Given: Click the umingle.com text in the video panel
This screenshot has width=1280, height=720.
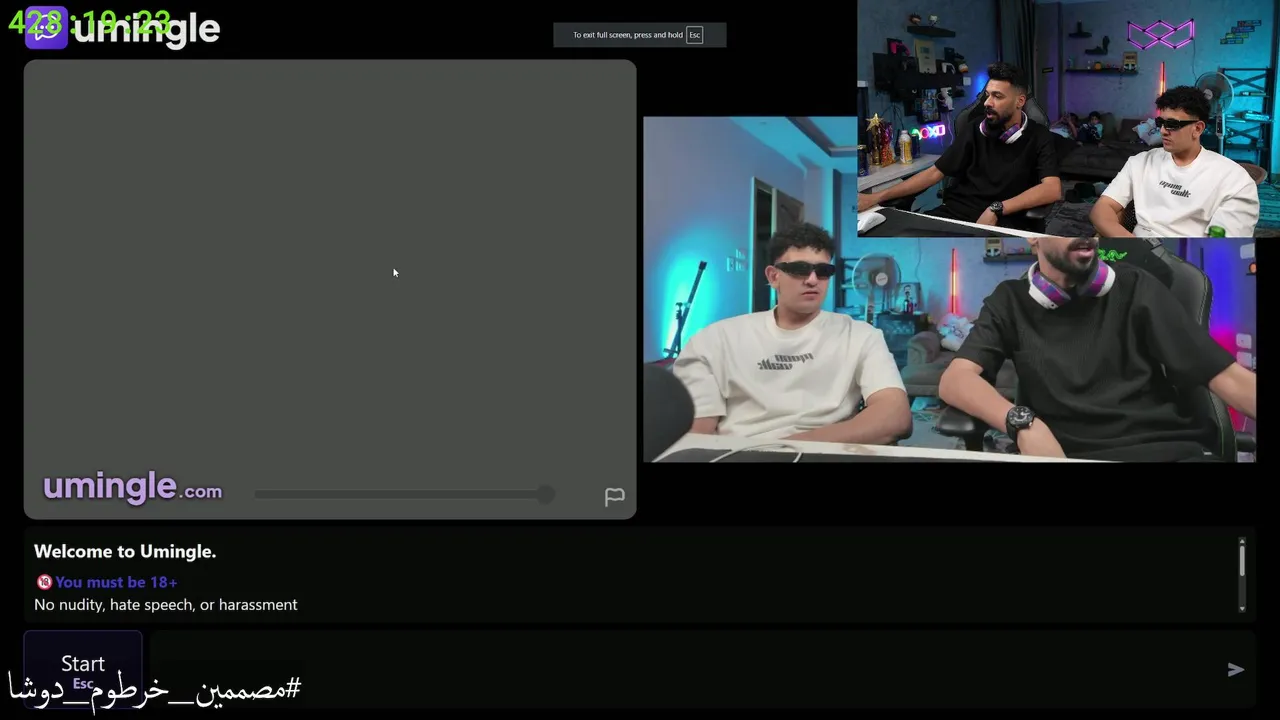Looking at the screenshot, I should pyautogui.click(x=132, y=488).
